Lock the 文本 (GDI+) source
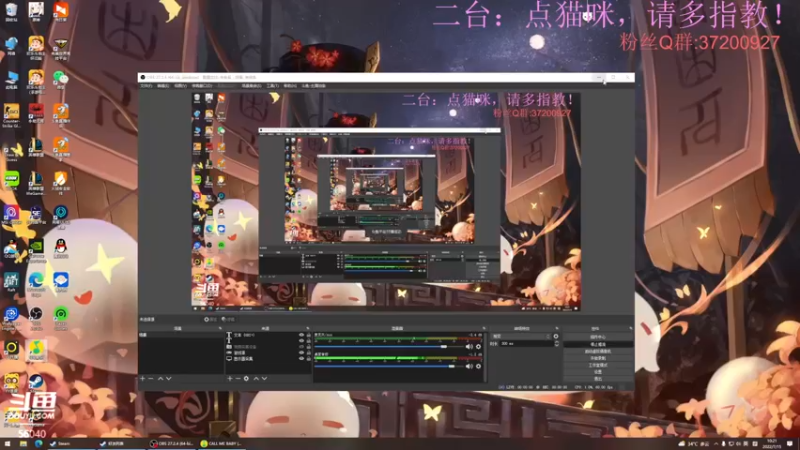Screen dimensions: 800x450 click(x=309, y=335)
